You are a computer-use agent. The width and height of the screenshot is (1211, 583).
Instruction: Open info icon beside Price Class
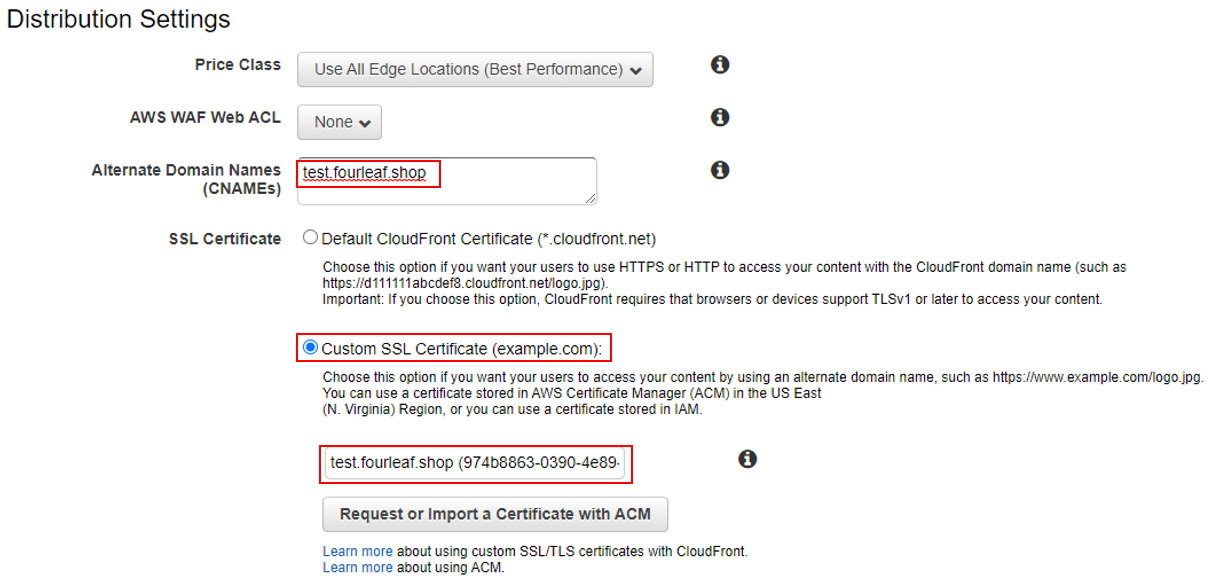point(720,65)
